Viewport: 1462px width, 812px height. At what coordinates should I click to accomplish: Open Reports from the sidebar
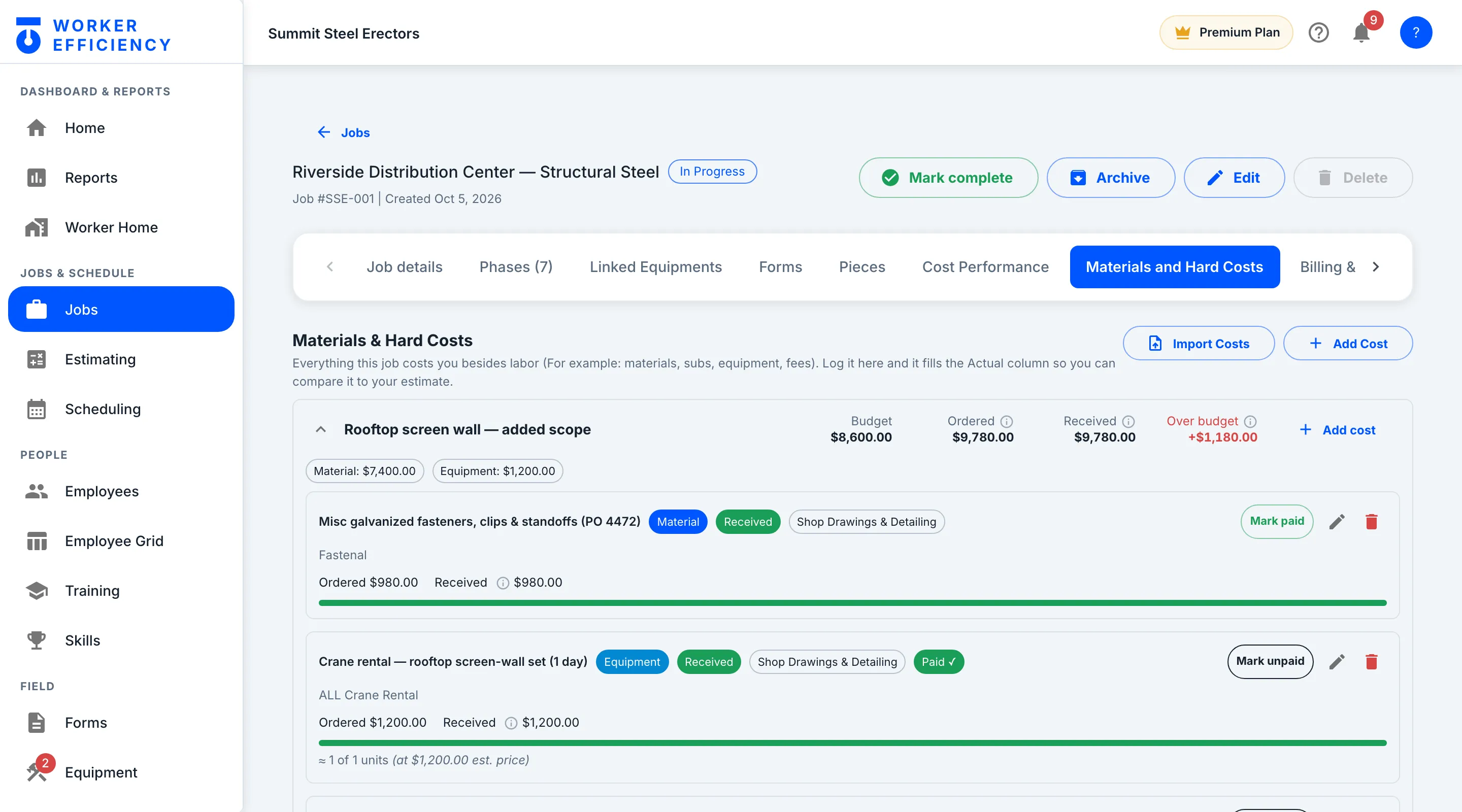pyautogui.click(x=121, y=178)
